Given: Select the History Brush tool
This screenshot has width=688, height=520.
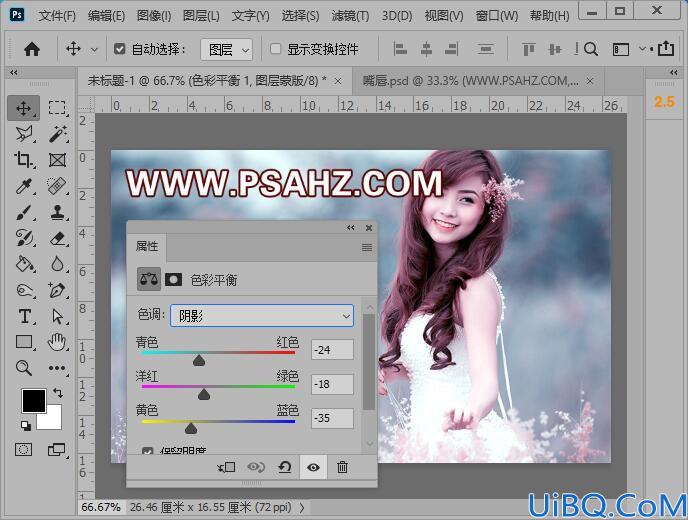Looking at the screenshot, I should click(x=24, y=238).
